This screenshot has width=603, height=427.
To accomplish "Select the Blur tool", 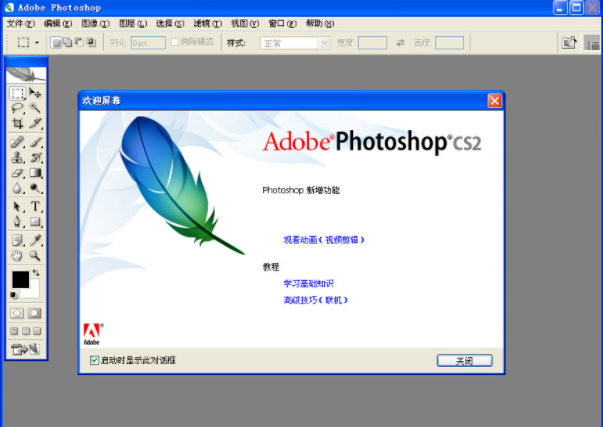I will pos(17,188).
